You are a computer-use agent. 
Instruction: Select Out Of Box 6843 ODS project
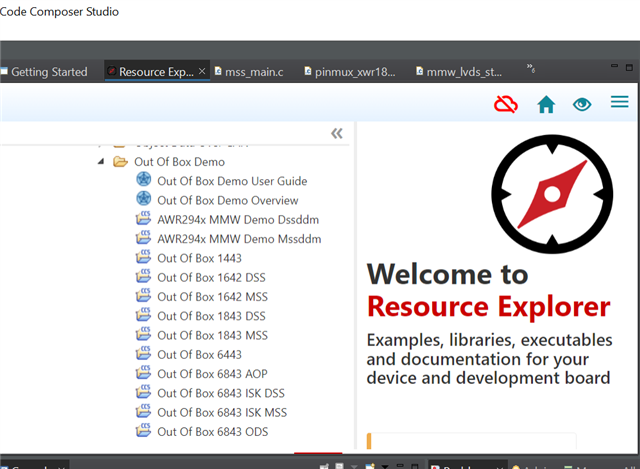pos(213,431)
